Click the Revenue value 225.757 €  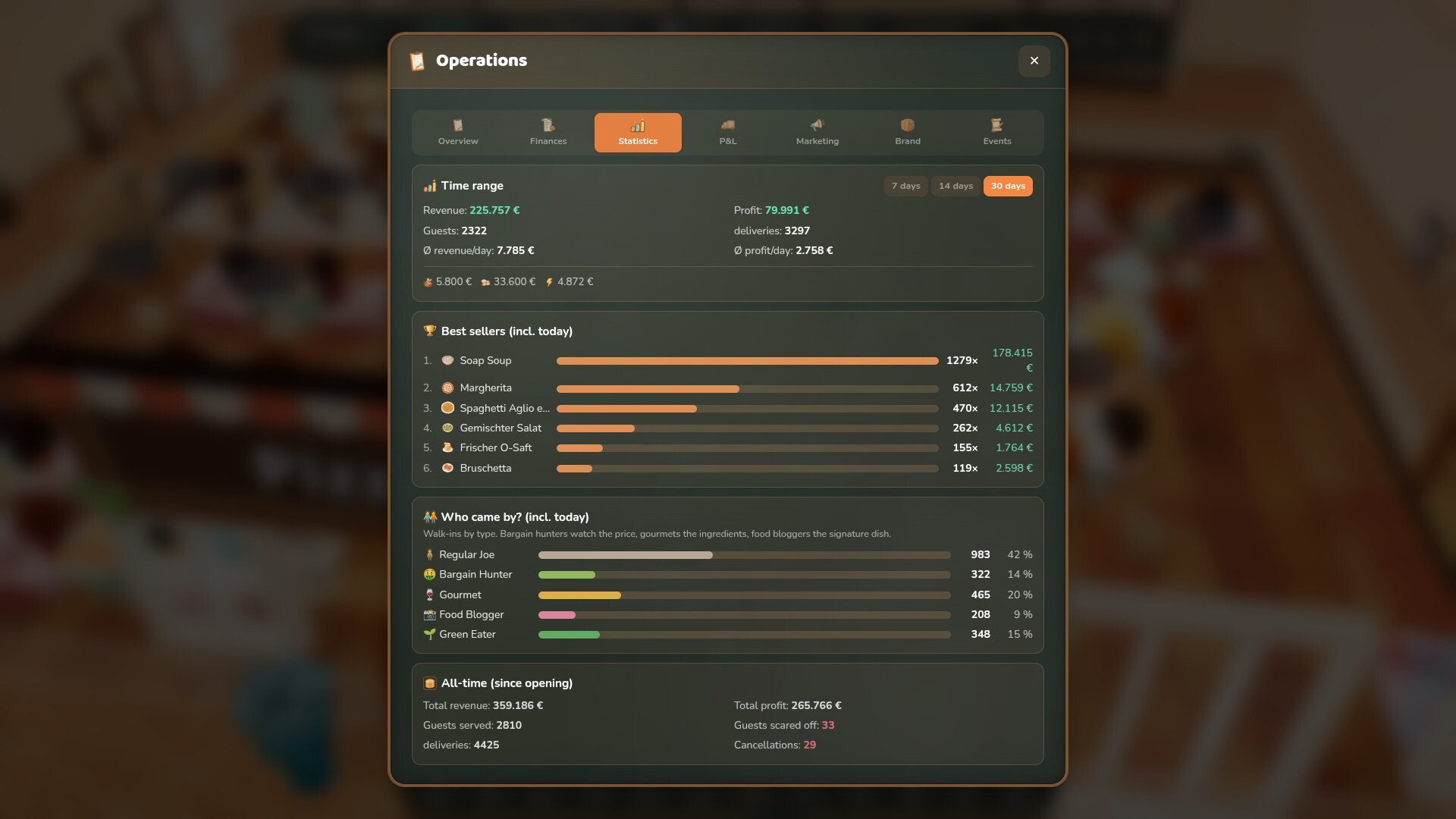coord(494,210)
